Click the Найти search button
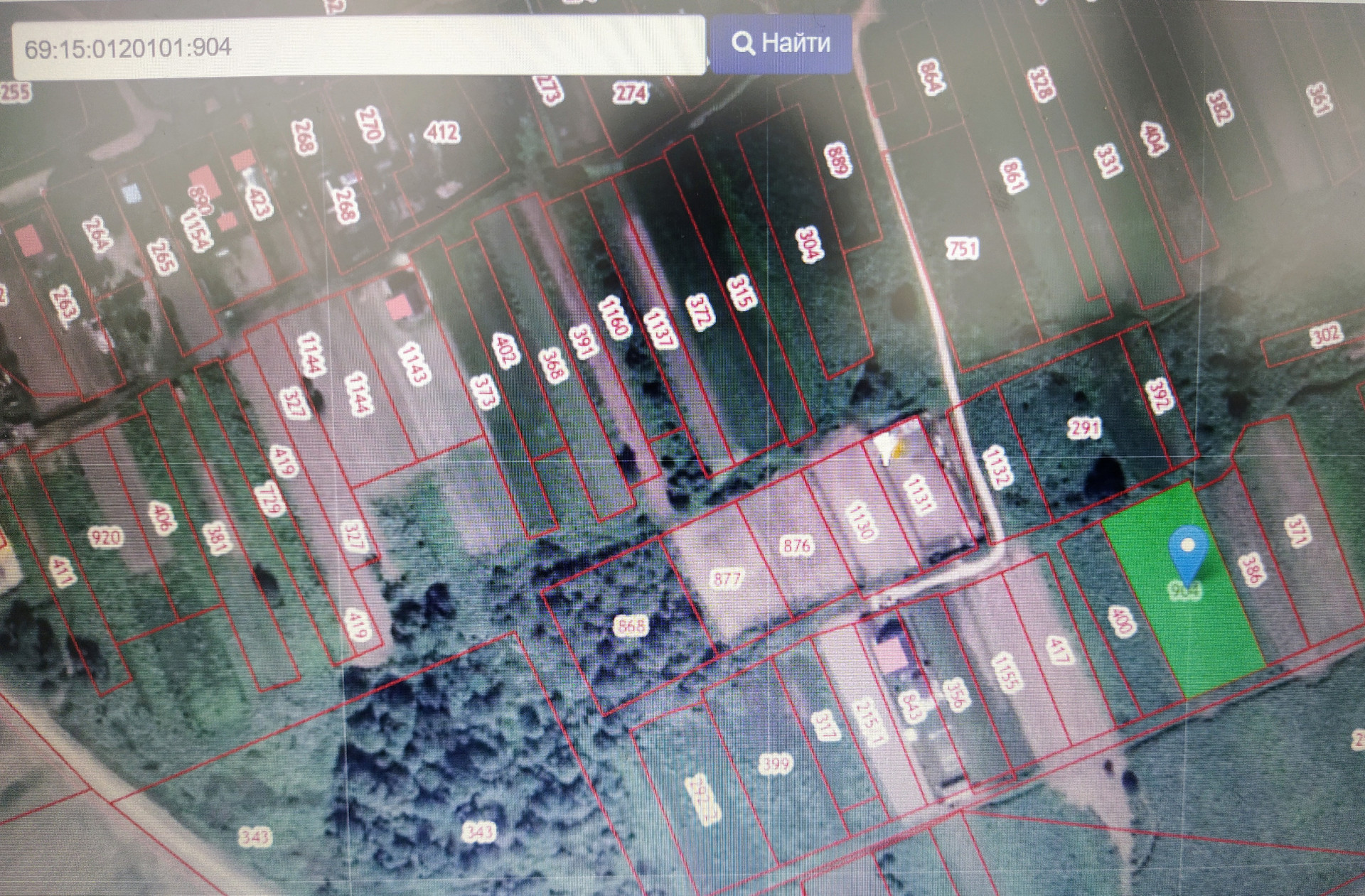The image size is (1365, 896). [781, 43]
